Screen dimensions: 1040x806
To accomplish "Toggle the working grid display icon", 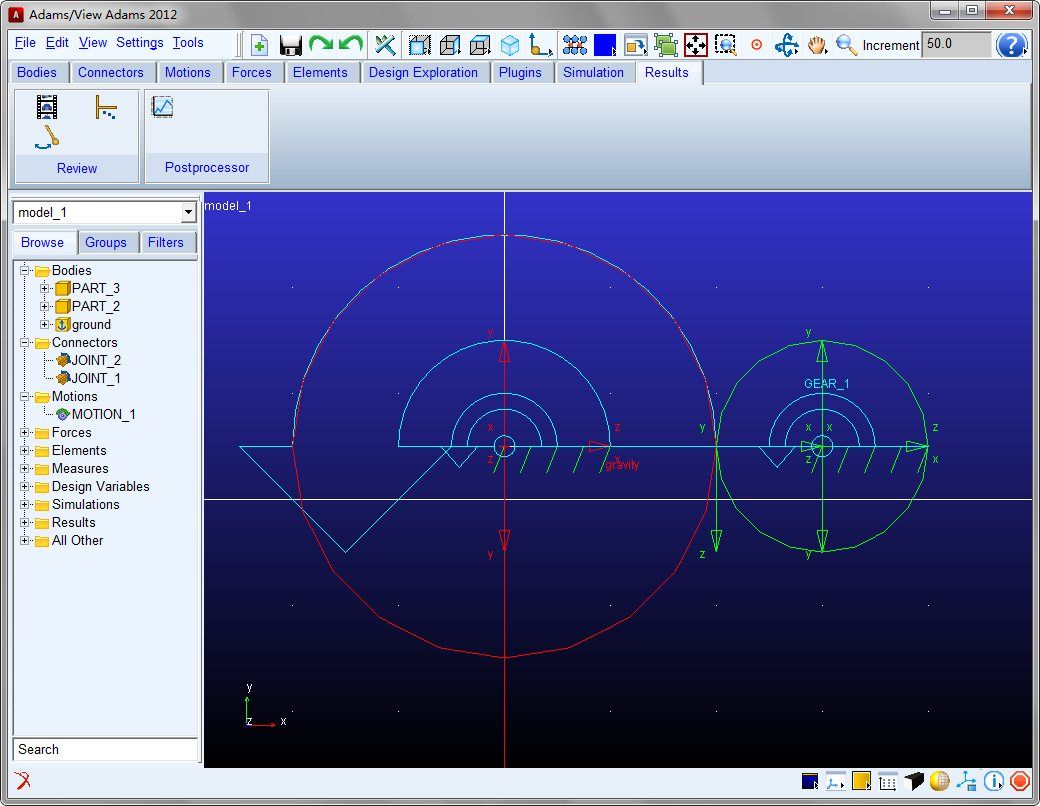I will coord(887,781).
